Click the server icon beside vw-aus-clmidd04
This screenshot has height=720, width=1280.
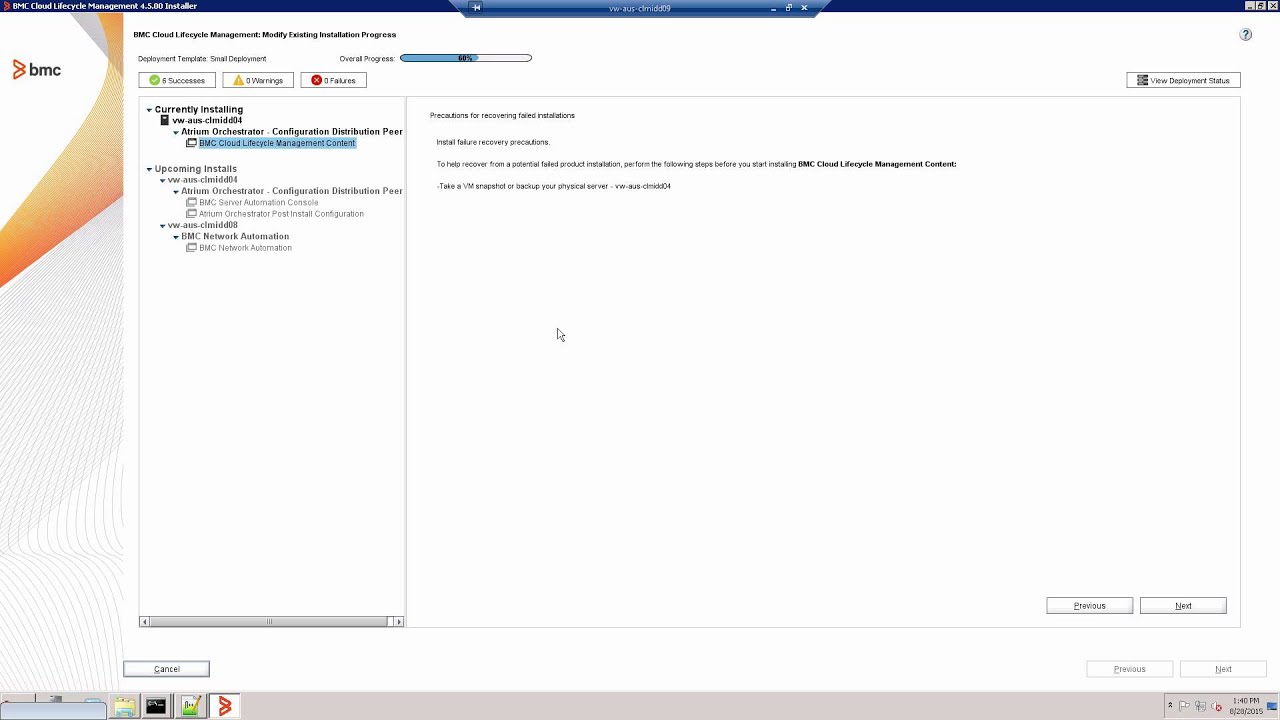point(165,120)
